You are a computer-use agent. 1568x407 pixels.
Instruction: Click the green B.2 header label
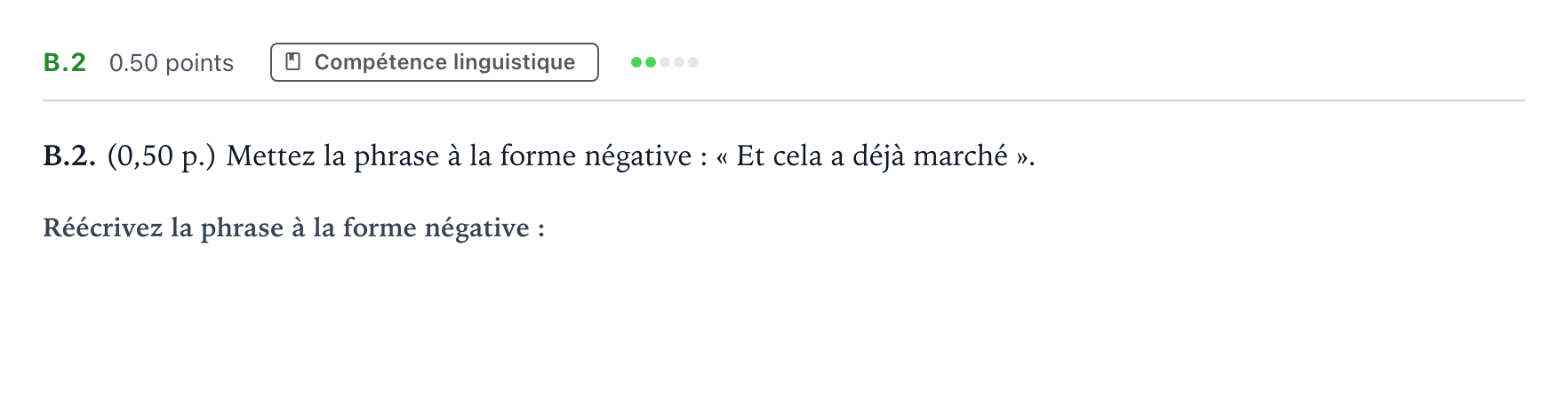tap(65, 62)
